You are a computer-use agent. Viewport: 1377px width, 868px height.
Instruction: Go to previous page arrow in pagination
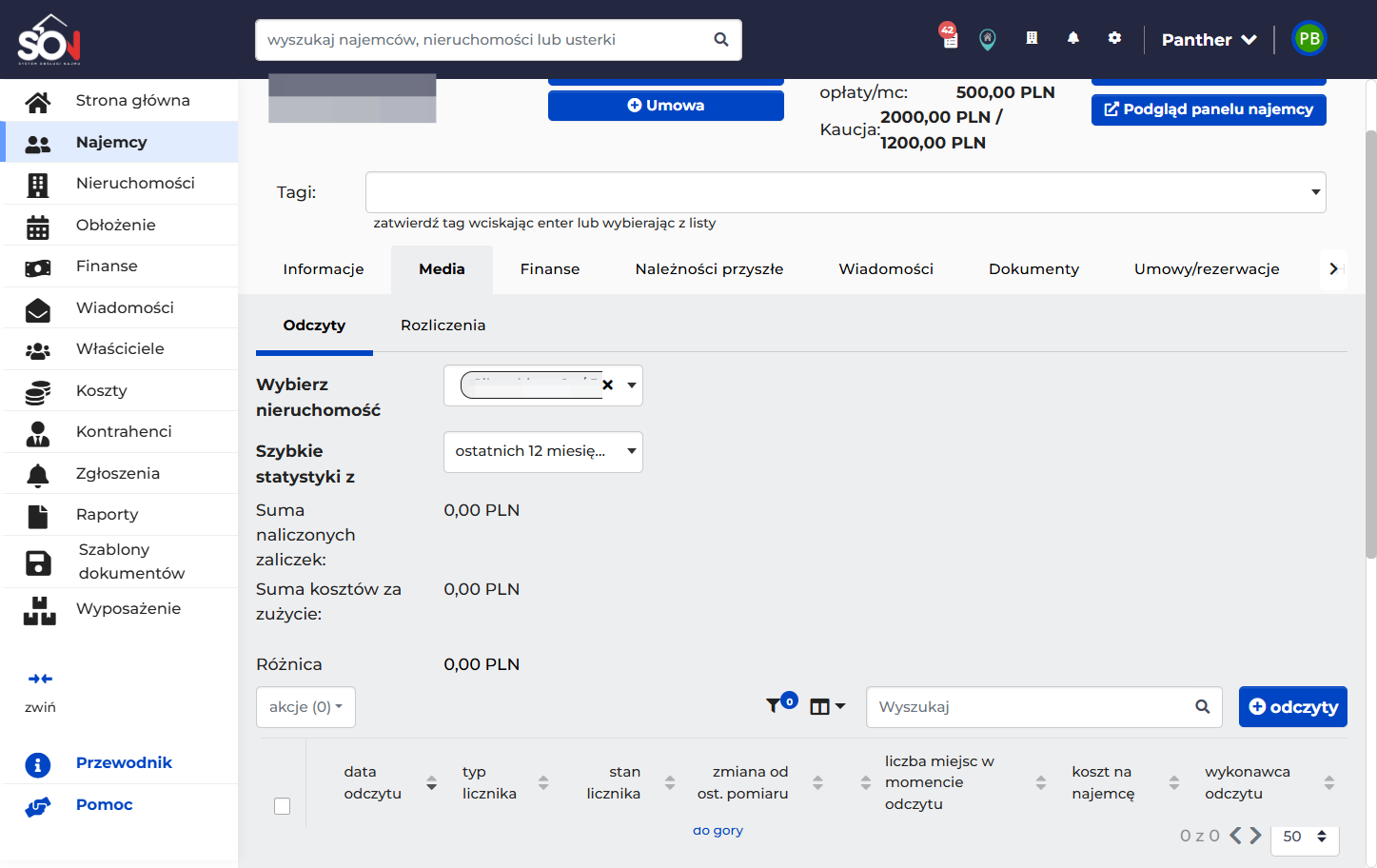pyautogui.click(x=1235, y=836)
